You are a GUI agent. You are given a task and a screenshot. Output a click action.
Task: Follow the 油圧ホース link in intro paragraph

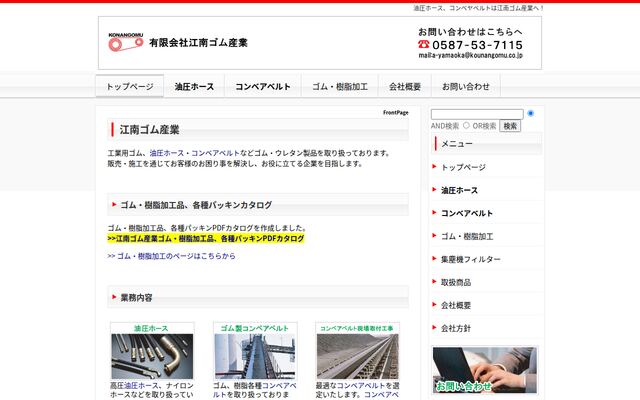pos(167,153)
